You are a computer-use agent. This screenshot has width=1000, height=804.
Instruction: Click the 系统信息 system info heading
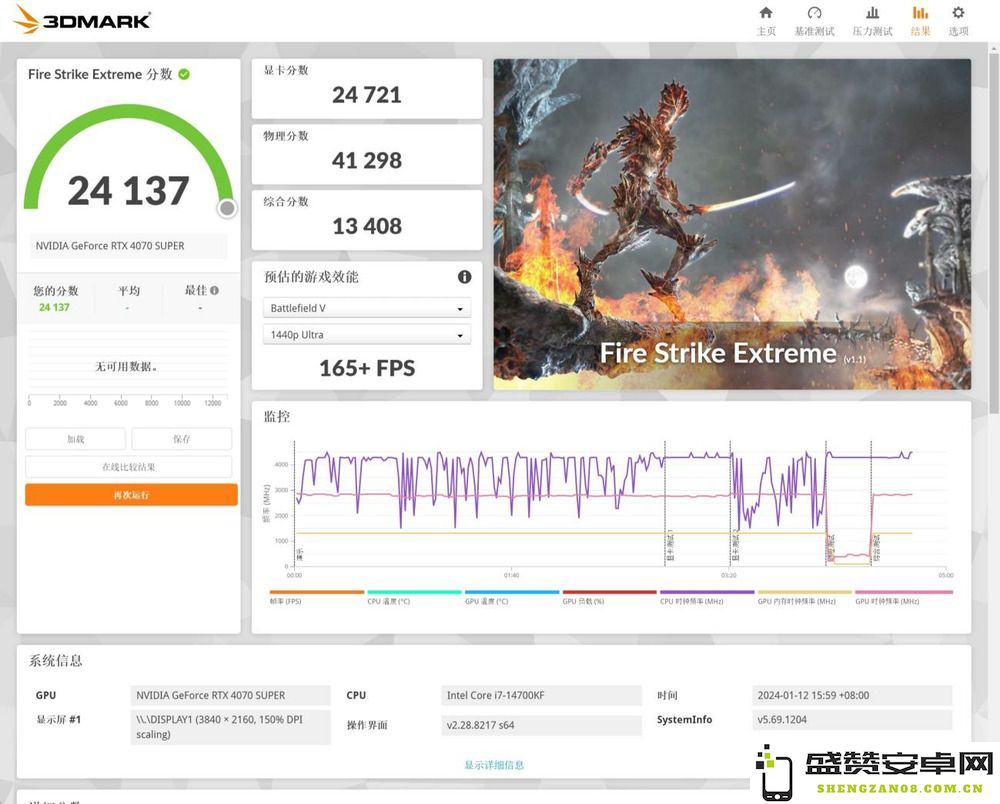point(55,661)
